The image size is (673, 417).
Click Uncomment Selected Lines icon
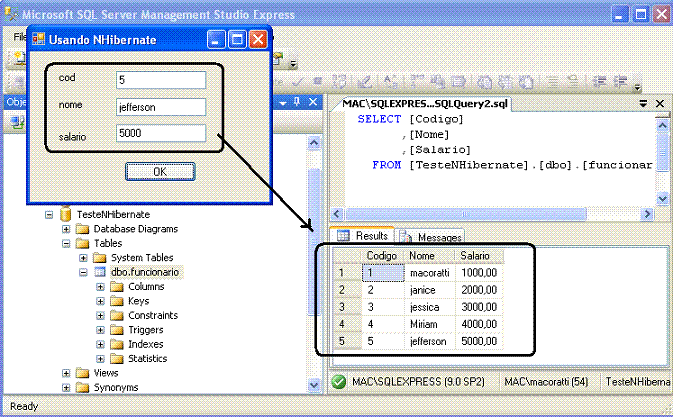(x=573, y=82)
